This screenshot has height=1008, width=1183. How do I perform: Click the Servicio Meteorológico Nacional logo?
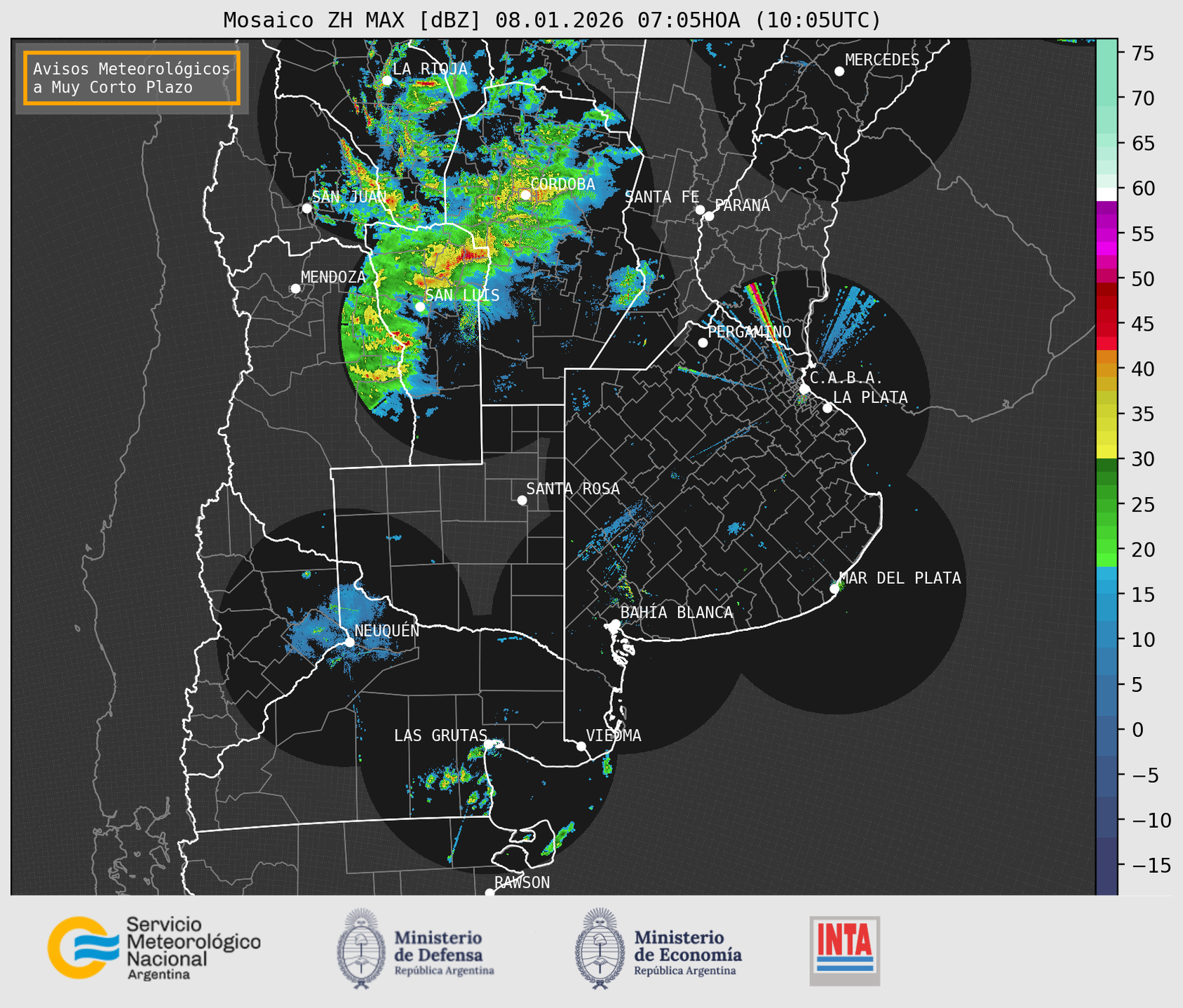[154, 948]
